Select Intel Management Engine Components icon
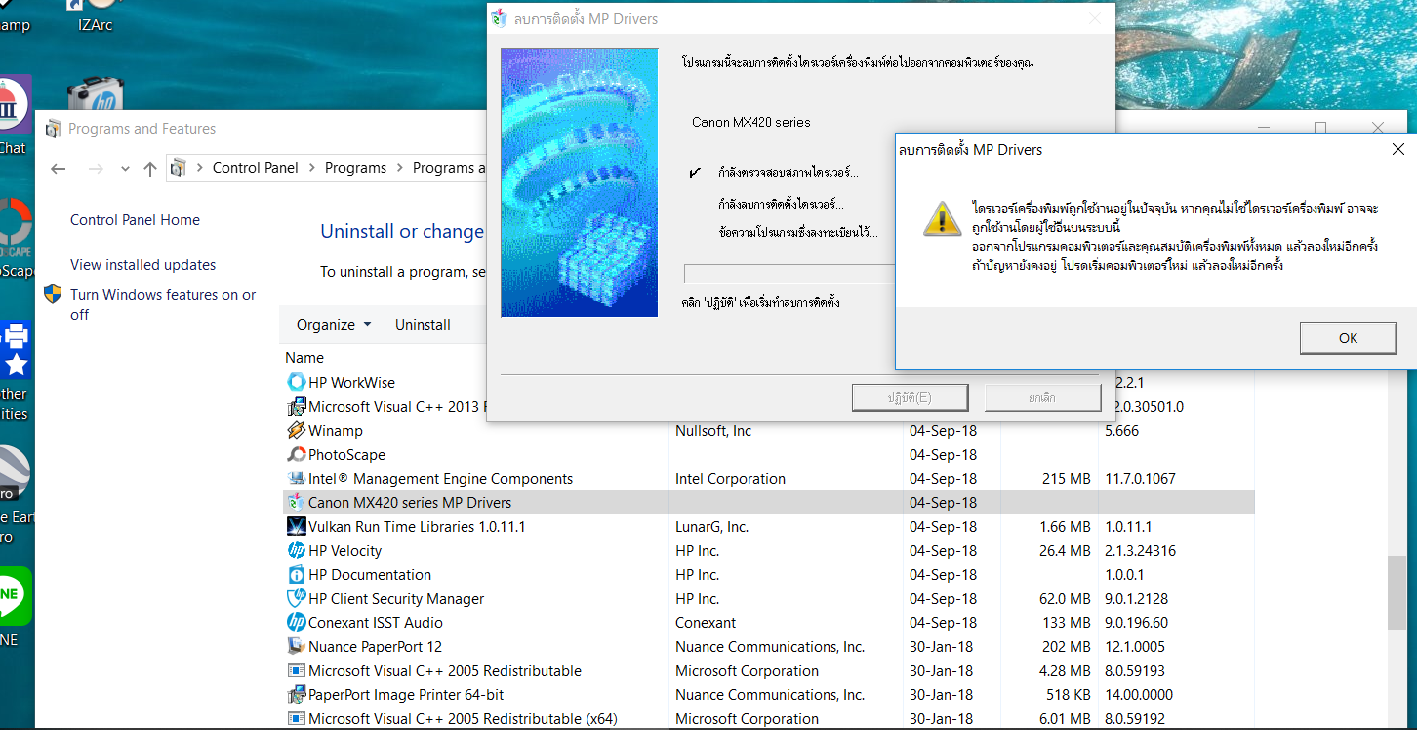1417x730 pixels. (296, 478)
